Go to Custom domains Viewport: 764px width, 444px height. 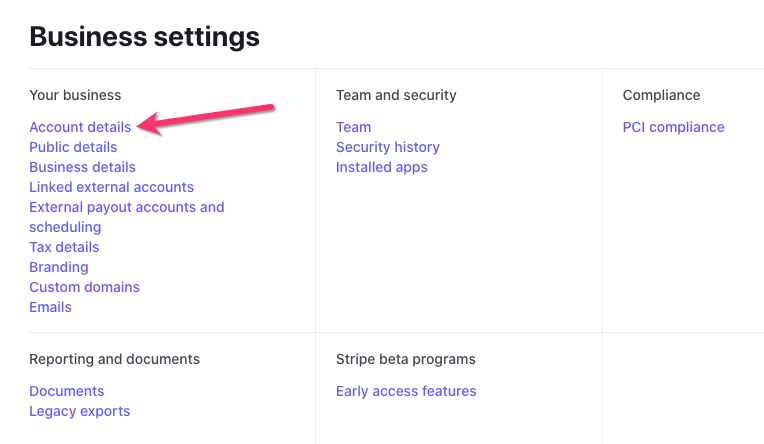coord(84,287)
